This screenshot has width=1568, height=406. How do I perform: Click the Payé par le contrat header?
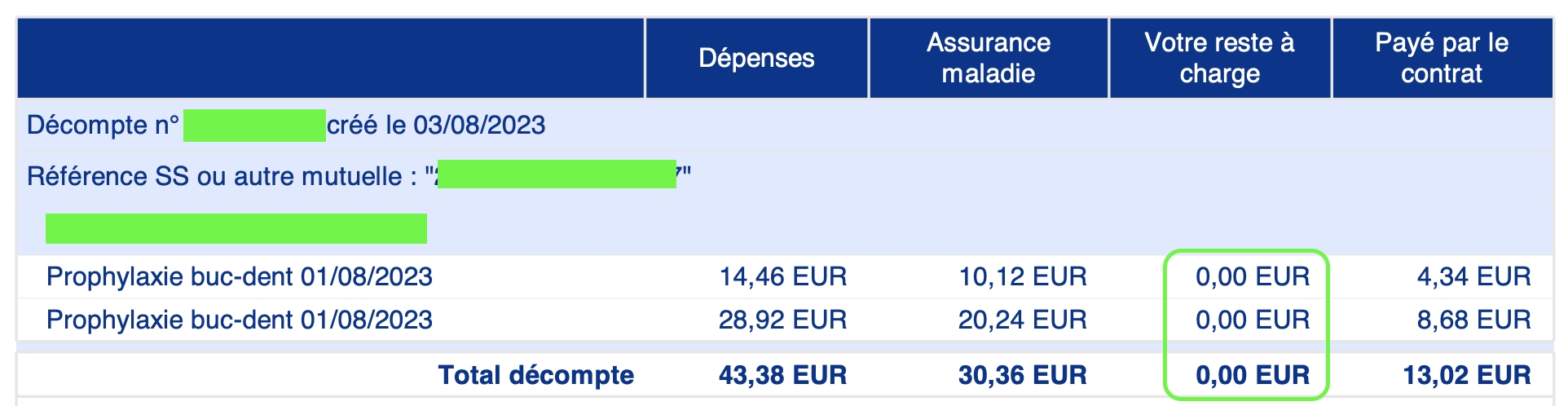point(1442,58)
